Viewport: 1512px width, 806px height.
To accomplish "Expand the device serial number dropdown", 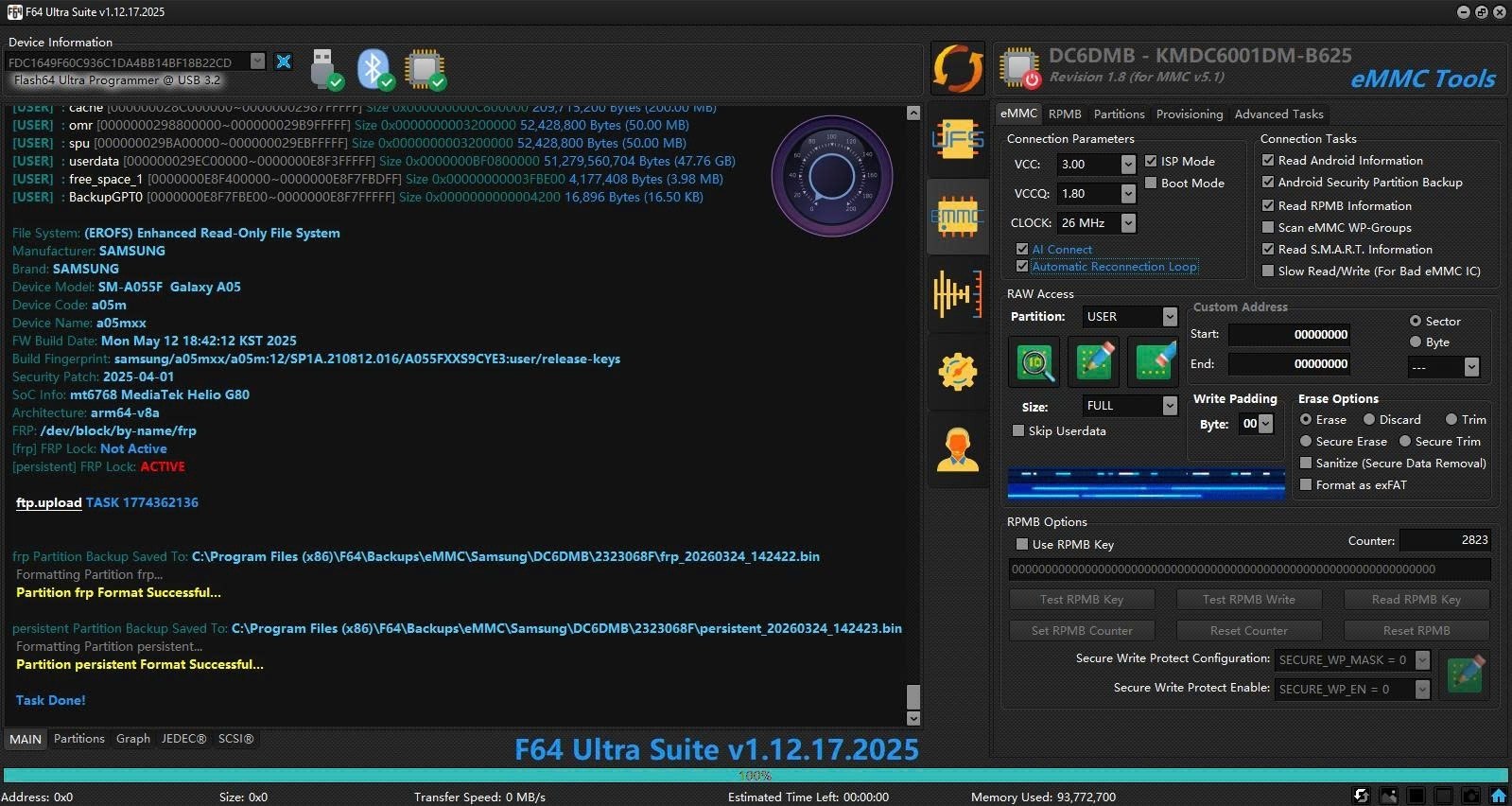I will point(257,61).
